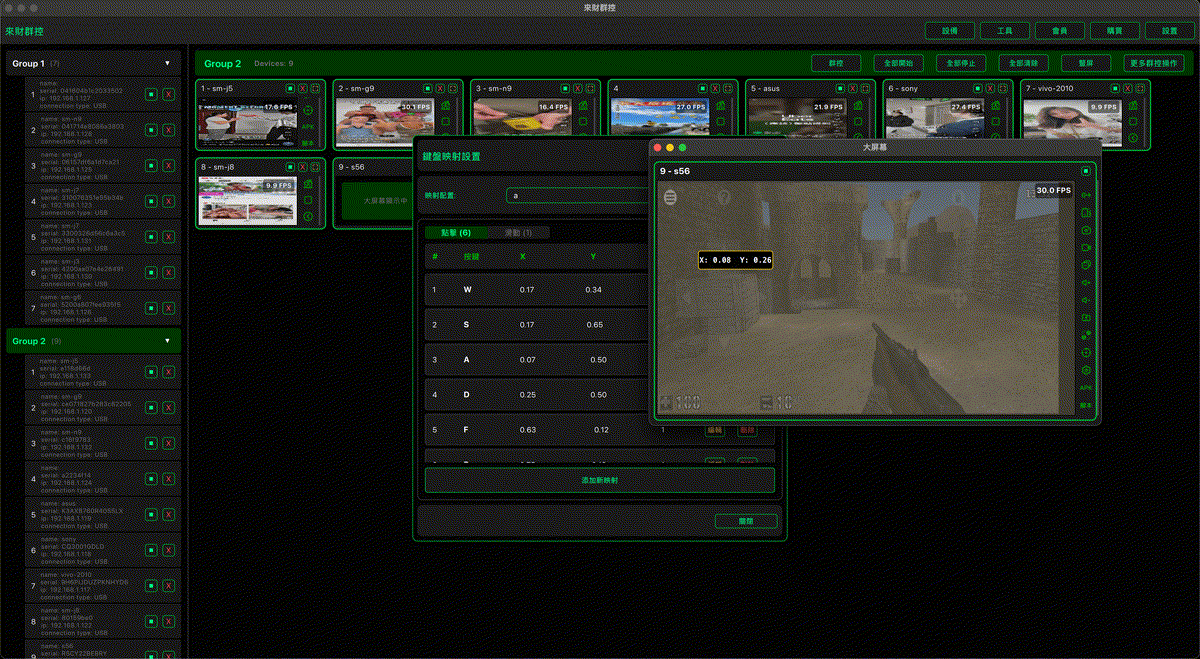Click the 整屏 button in Group 2 header
Image resolution: width=1200 pixels, height=659 pixels.
click(x=1086, y=63)
